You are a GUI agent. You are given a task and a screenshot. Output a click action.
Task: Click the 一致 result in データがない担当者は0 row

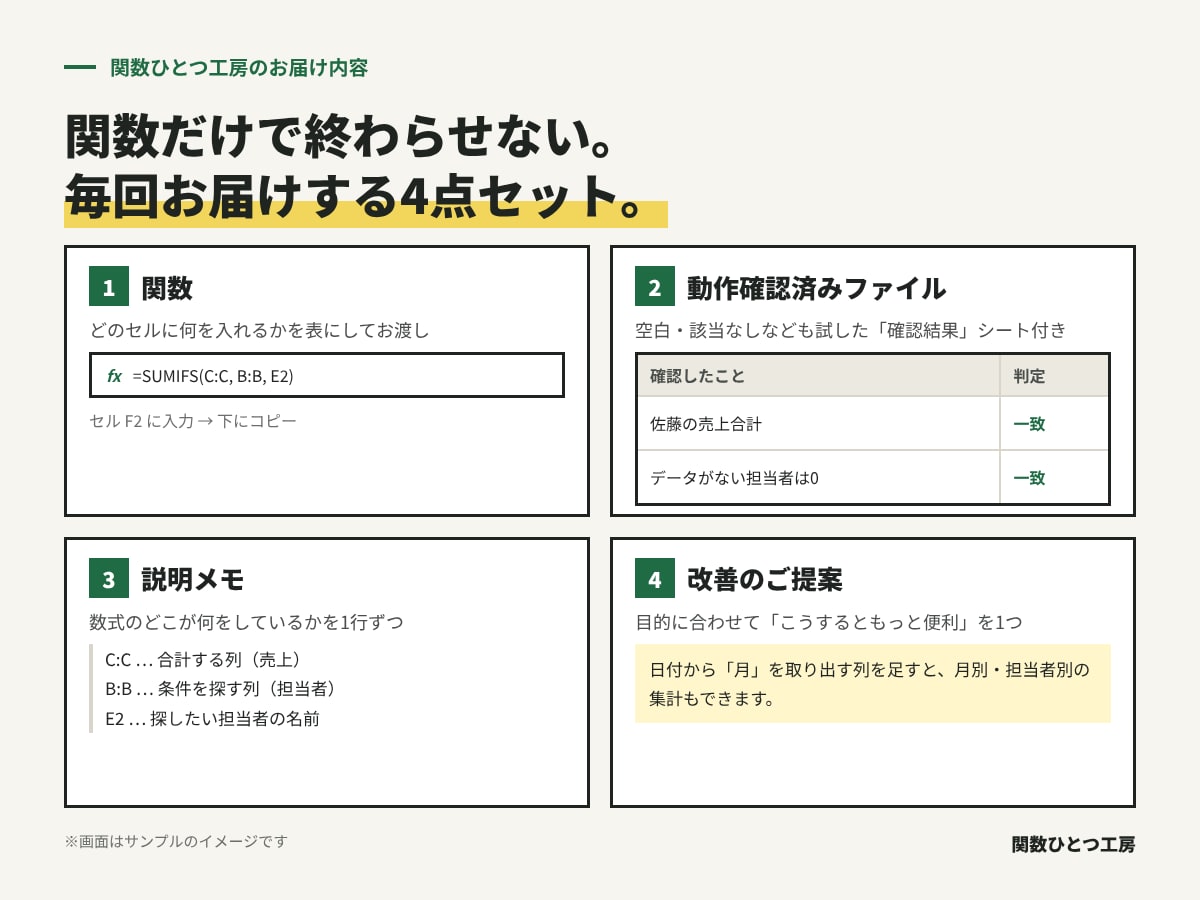pos(1029,478)
